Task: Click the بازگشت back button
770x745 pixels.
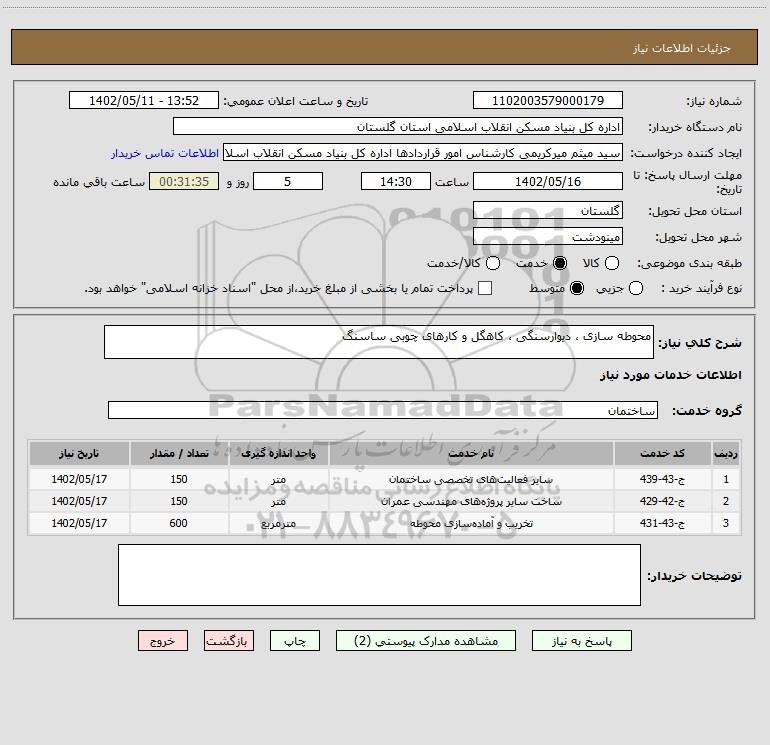Action: pos(229,641)
